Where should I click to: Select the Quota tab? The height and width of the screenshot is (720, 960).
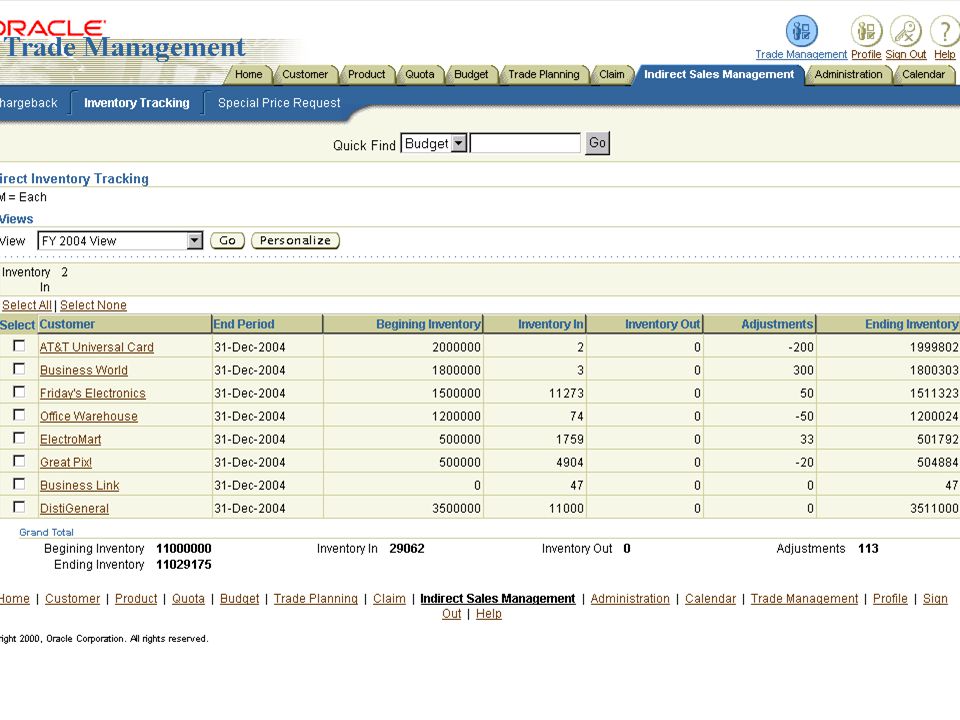click(420, 75)
